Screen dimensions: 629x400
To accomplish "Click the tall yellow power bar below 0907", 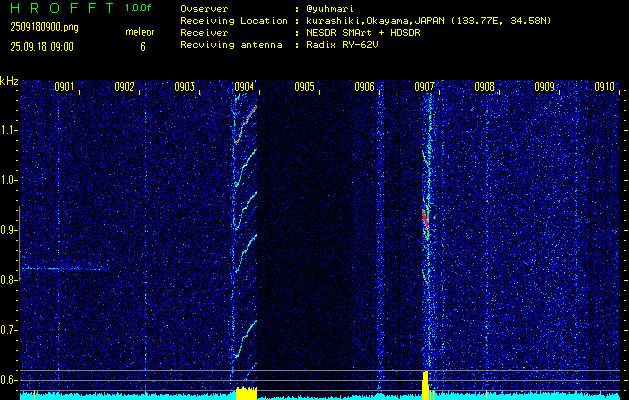I will (425, 385).
